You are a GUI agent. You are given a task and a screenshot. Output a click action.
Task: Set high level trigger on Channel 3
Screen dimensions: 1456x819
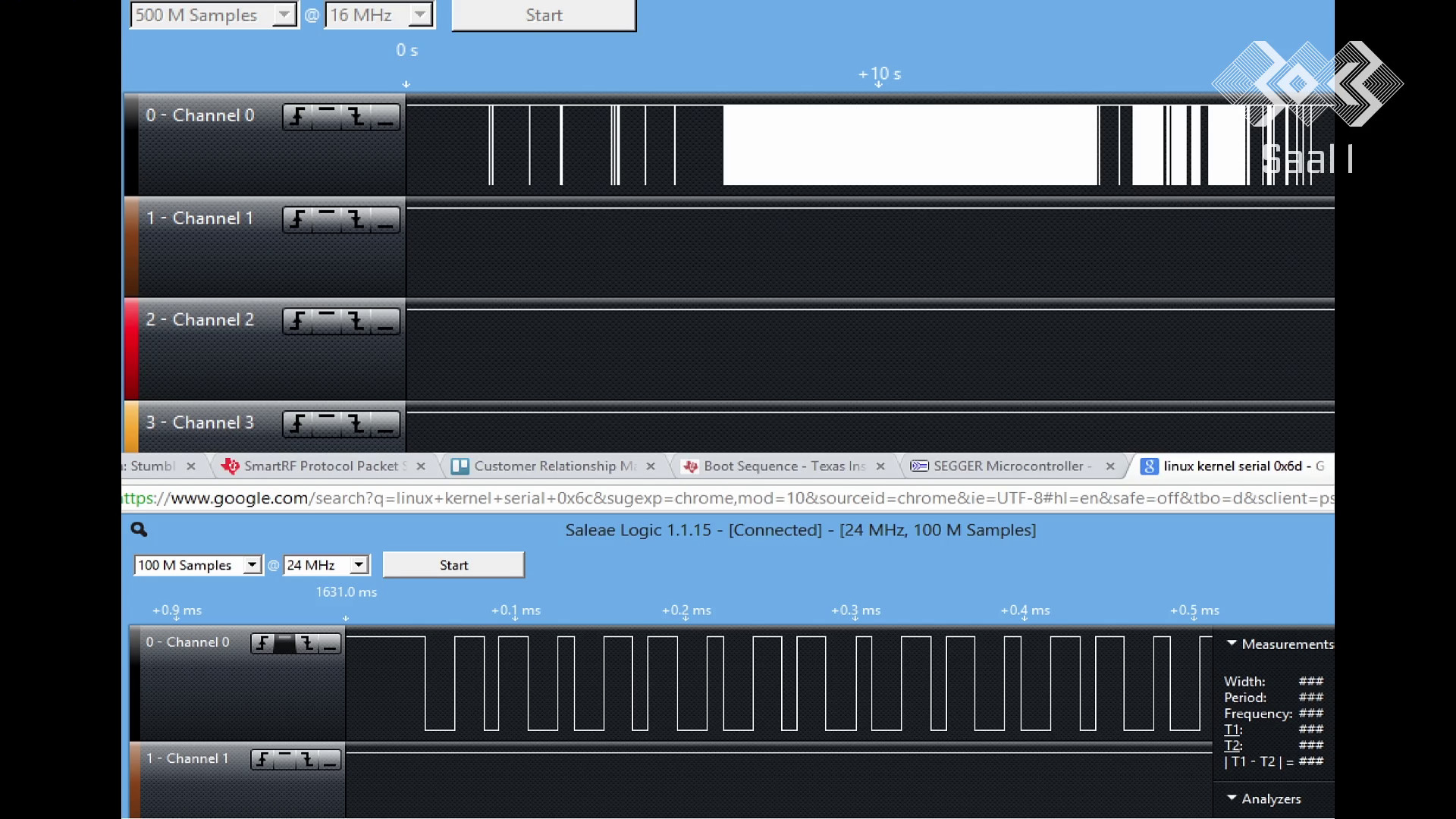click(x=327, y=424)
